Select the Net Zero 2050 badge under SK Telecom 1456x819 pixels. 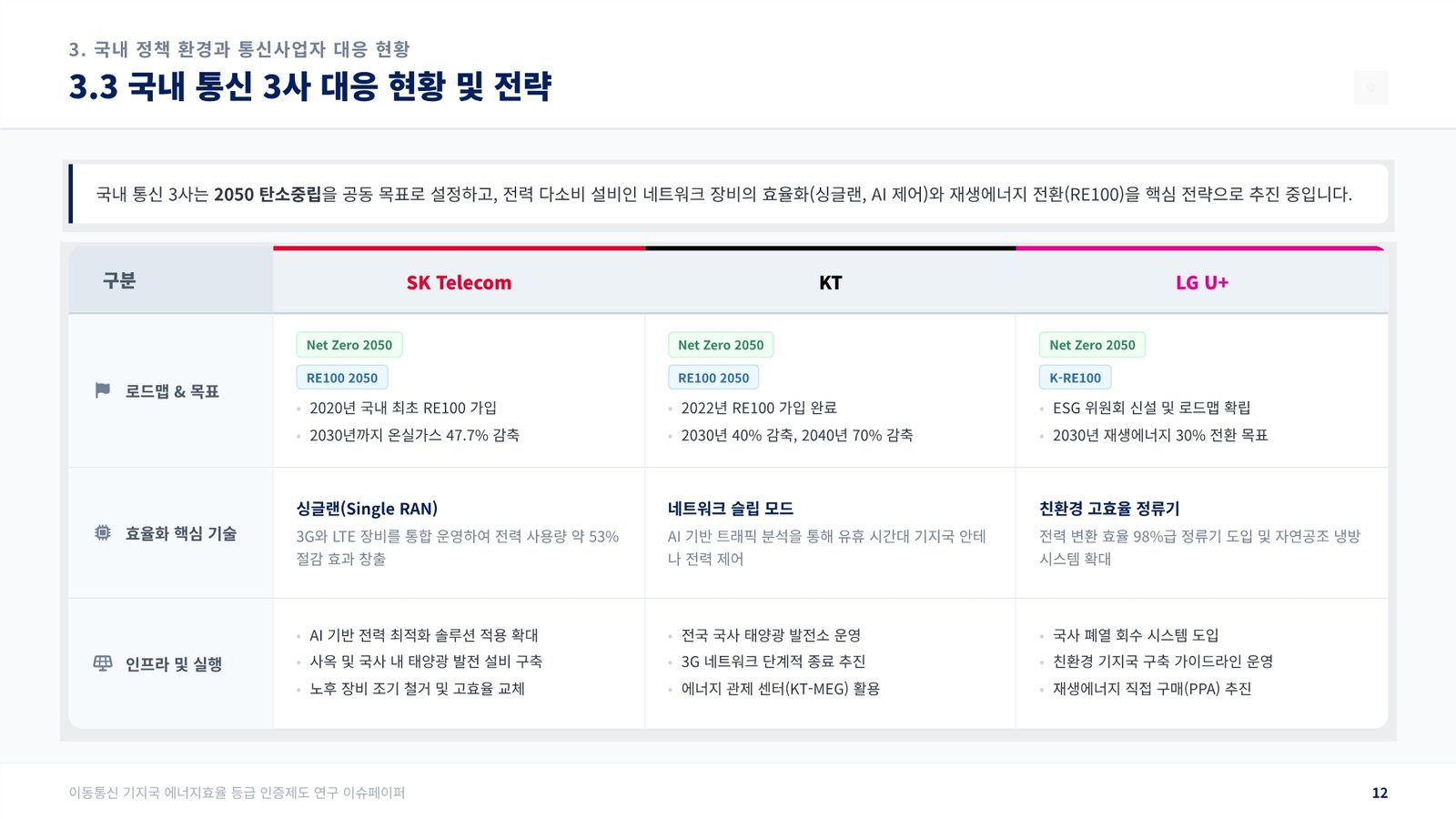[x=349, y=345]
